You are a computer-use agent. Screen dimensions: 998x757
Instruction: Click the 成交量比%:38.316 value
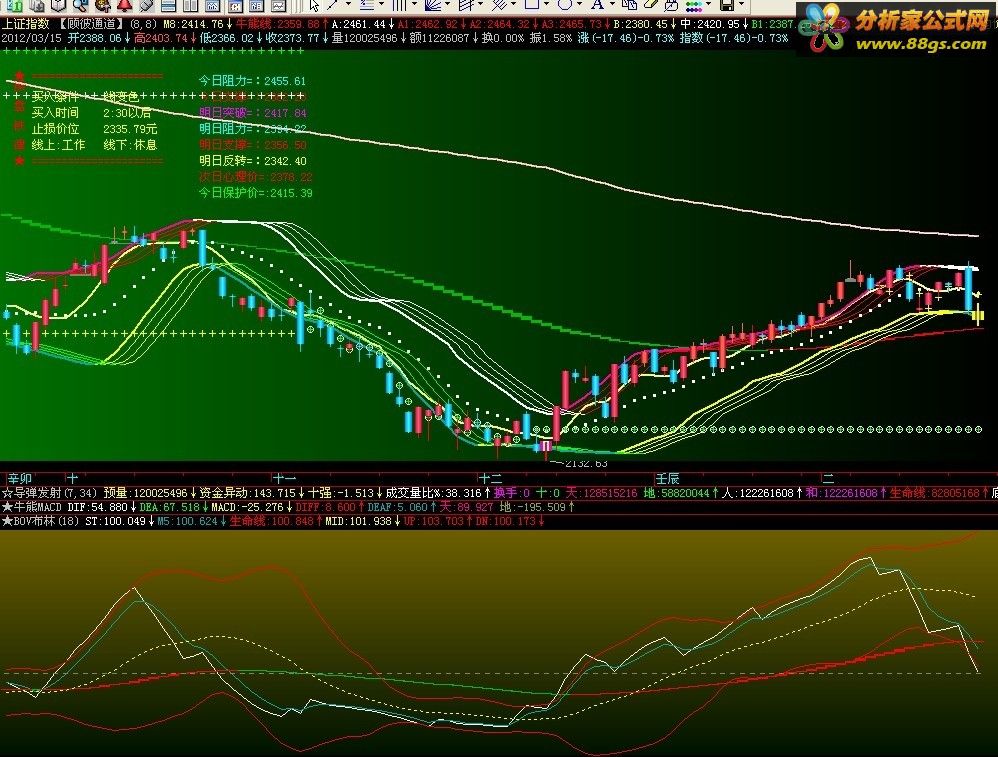[433, 493]
